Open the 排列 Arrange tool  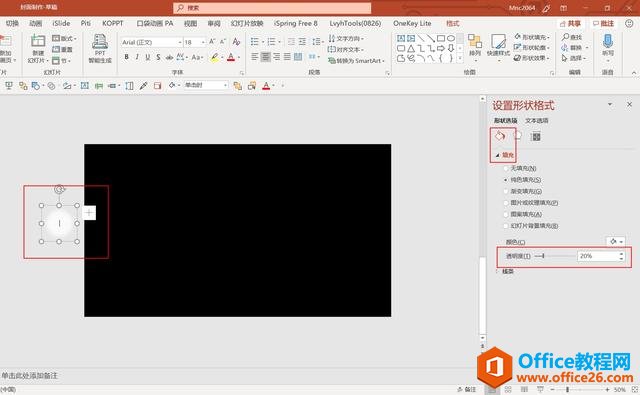tap(475, 46)
